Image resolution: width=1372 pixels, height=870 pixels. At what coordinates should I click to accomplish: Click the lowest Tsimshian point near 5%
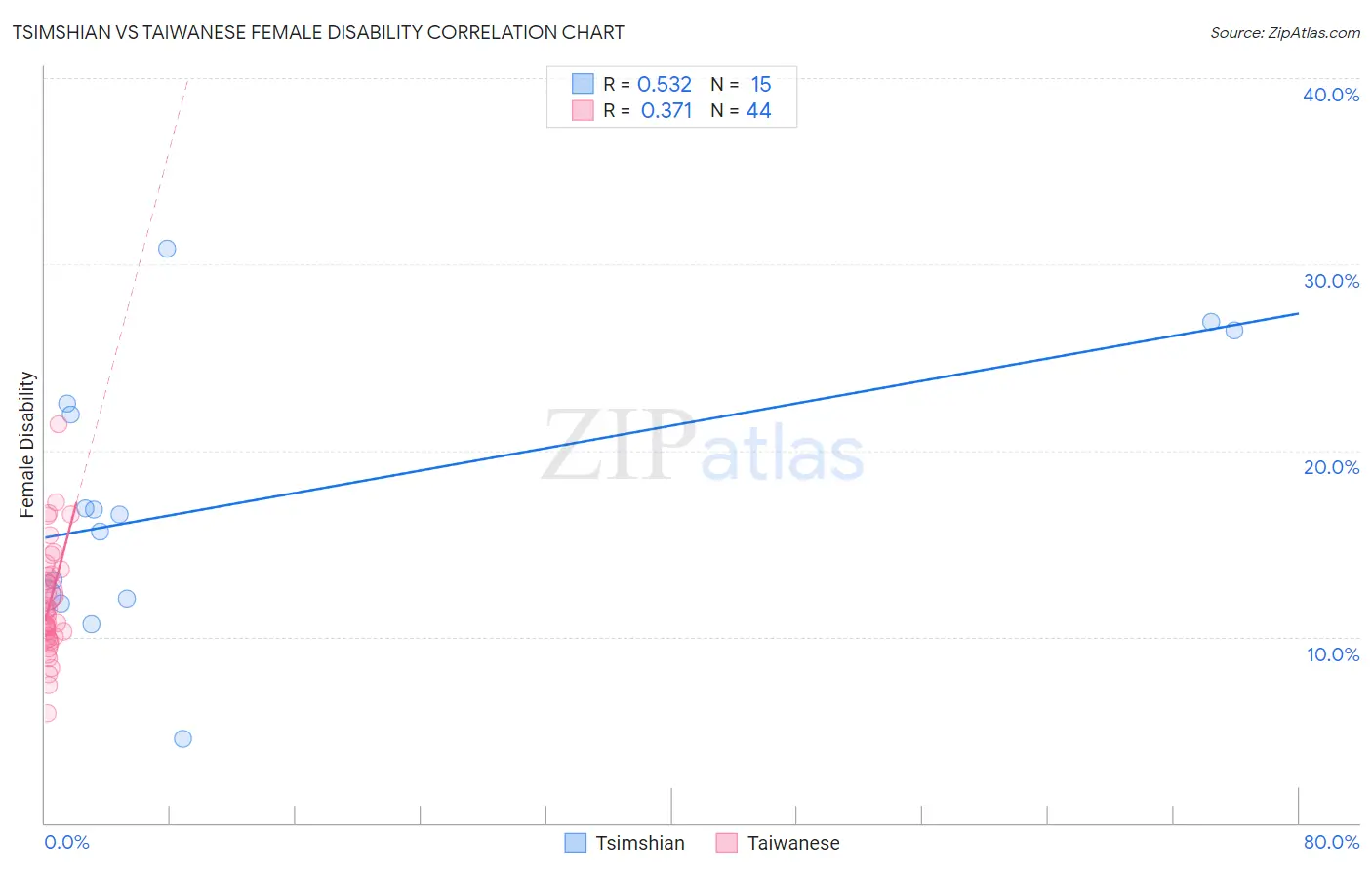tap(182, 738)
